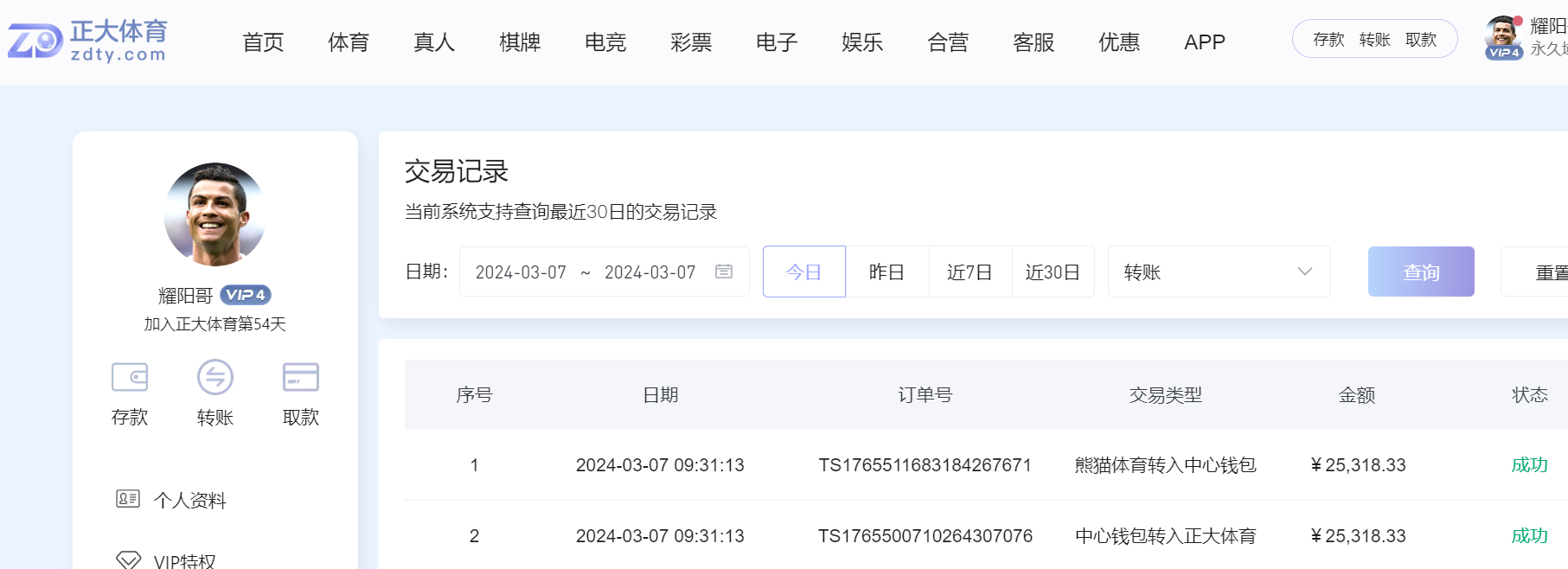This screenshot has height=569, width=1568.
Task: Expand the 转账 transaction type dropdown
Action: [1219, 272]
